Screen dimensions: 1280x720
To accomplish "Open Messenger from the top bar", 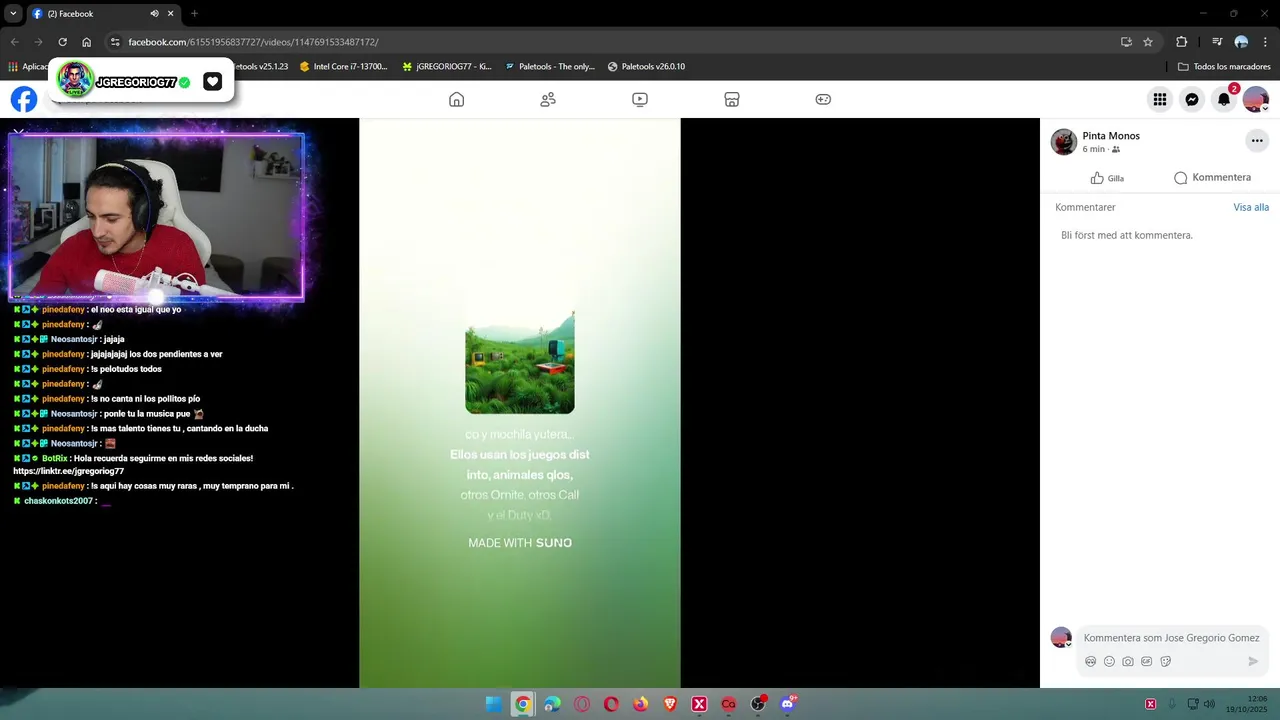I will tap(1192, 99).
